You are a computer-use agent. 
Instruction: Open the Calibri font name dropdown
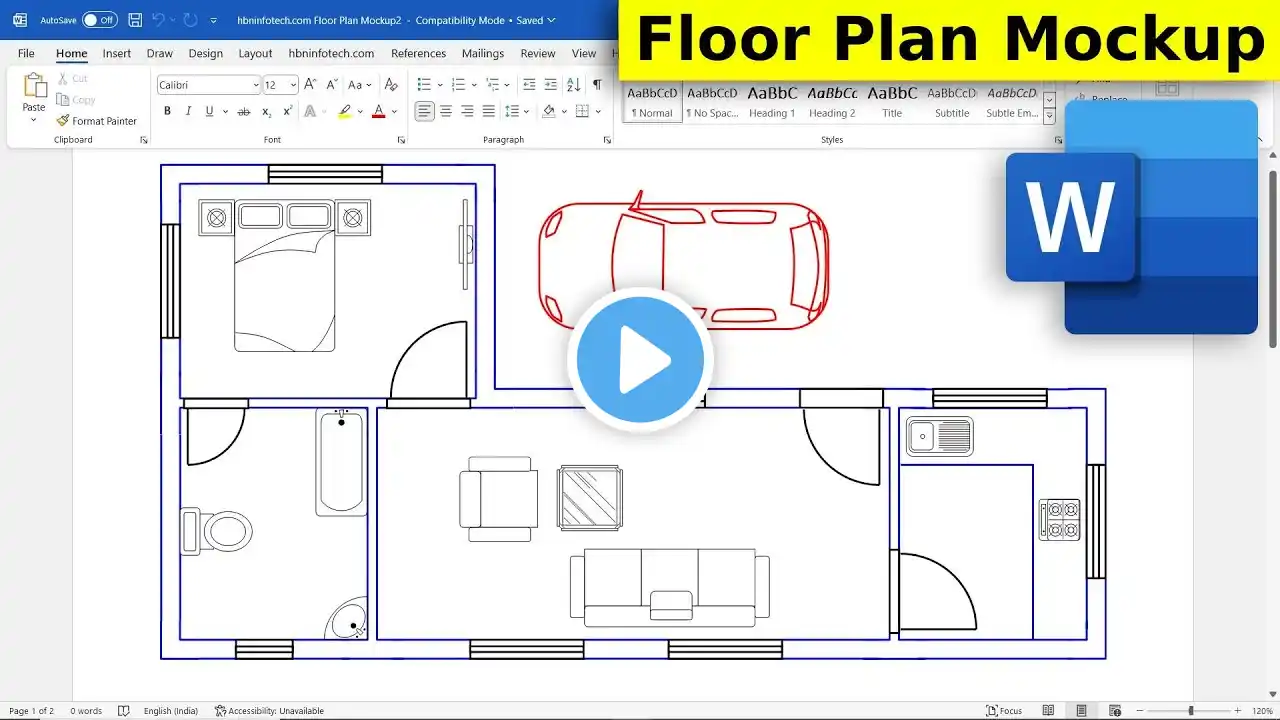pos(254,85)
